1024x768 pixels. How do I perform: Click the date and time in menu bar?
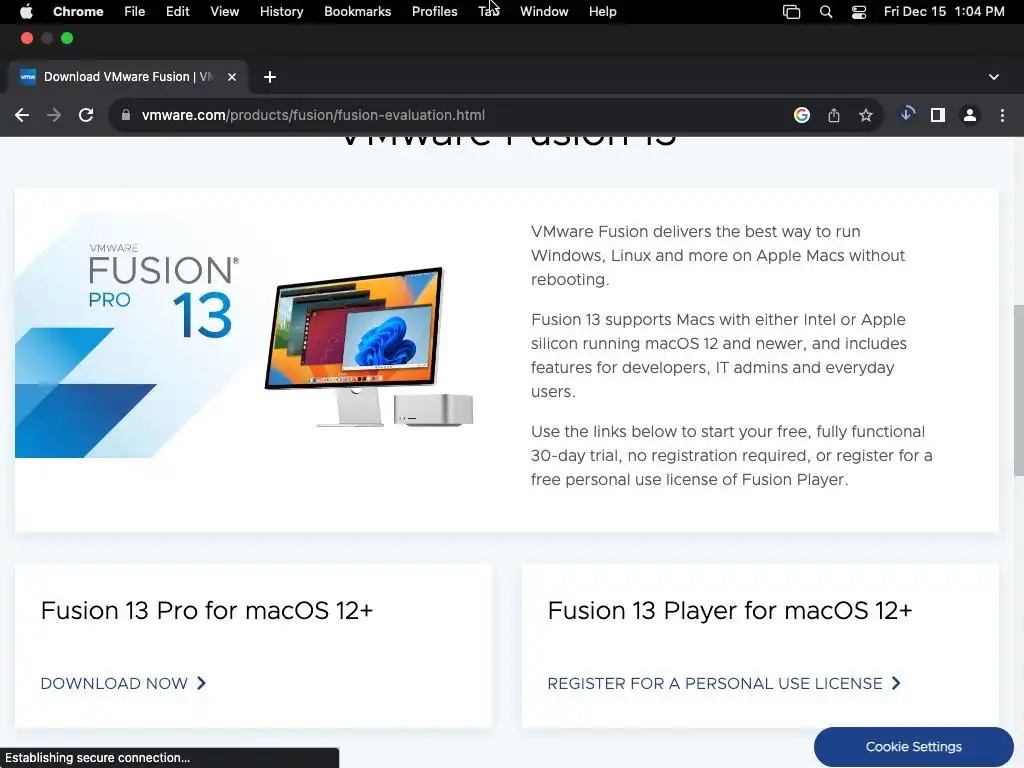[x=944, y=11]
